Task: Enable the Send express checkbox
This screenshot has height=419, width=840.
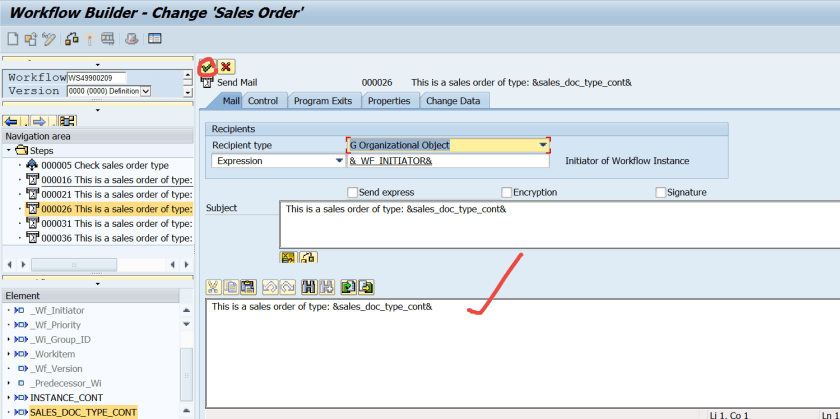Action: (352, 192)
